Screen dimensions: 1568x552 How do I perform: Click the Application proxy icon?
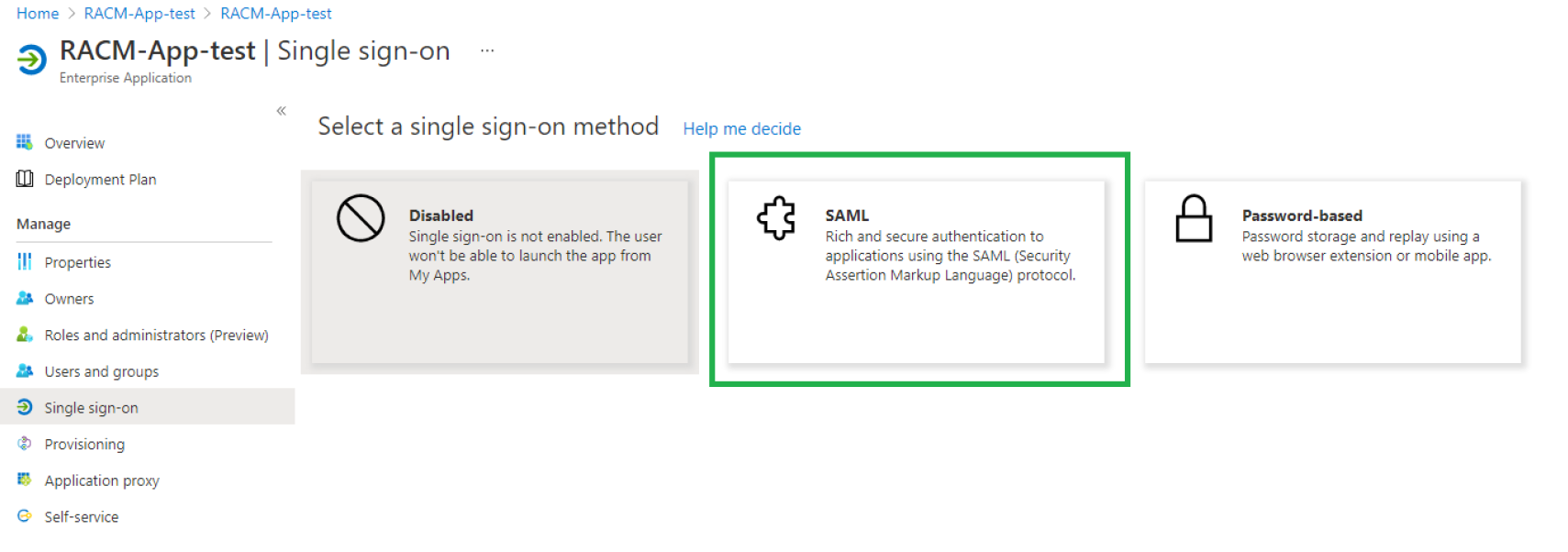[x=25, y=480]
